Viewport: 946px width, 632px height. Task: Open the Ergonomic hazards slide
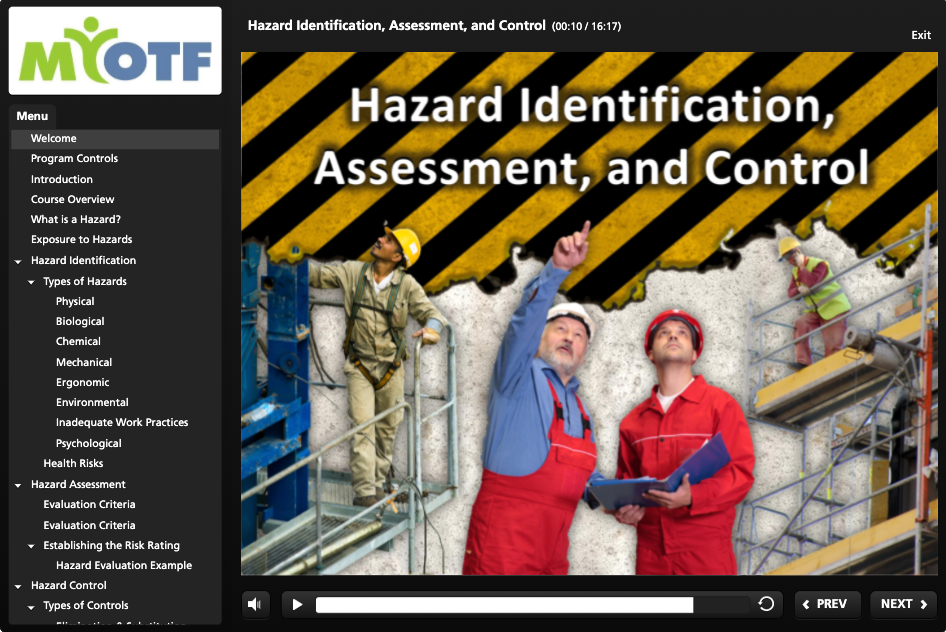[83, 382]
